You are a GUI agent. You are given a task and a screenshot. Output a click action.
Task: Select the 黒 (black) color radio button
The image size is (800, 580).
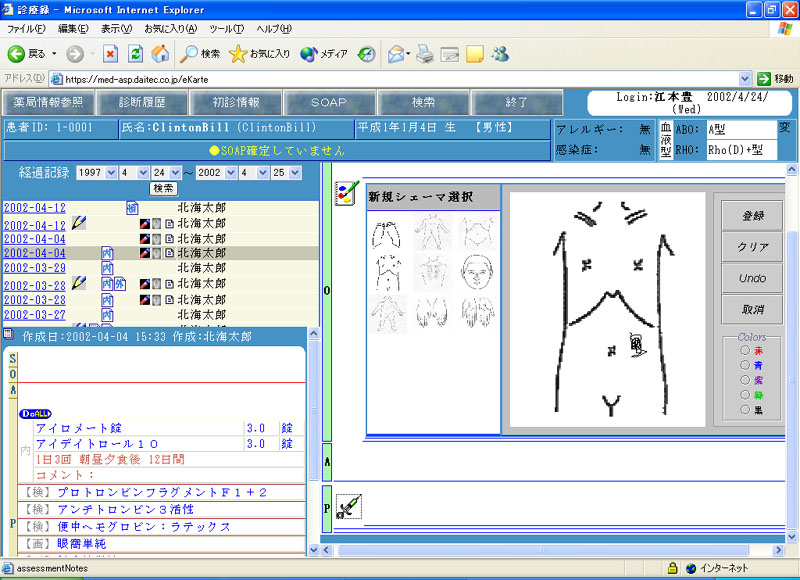click(x=744, y=410)
